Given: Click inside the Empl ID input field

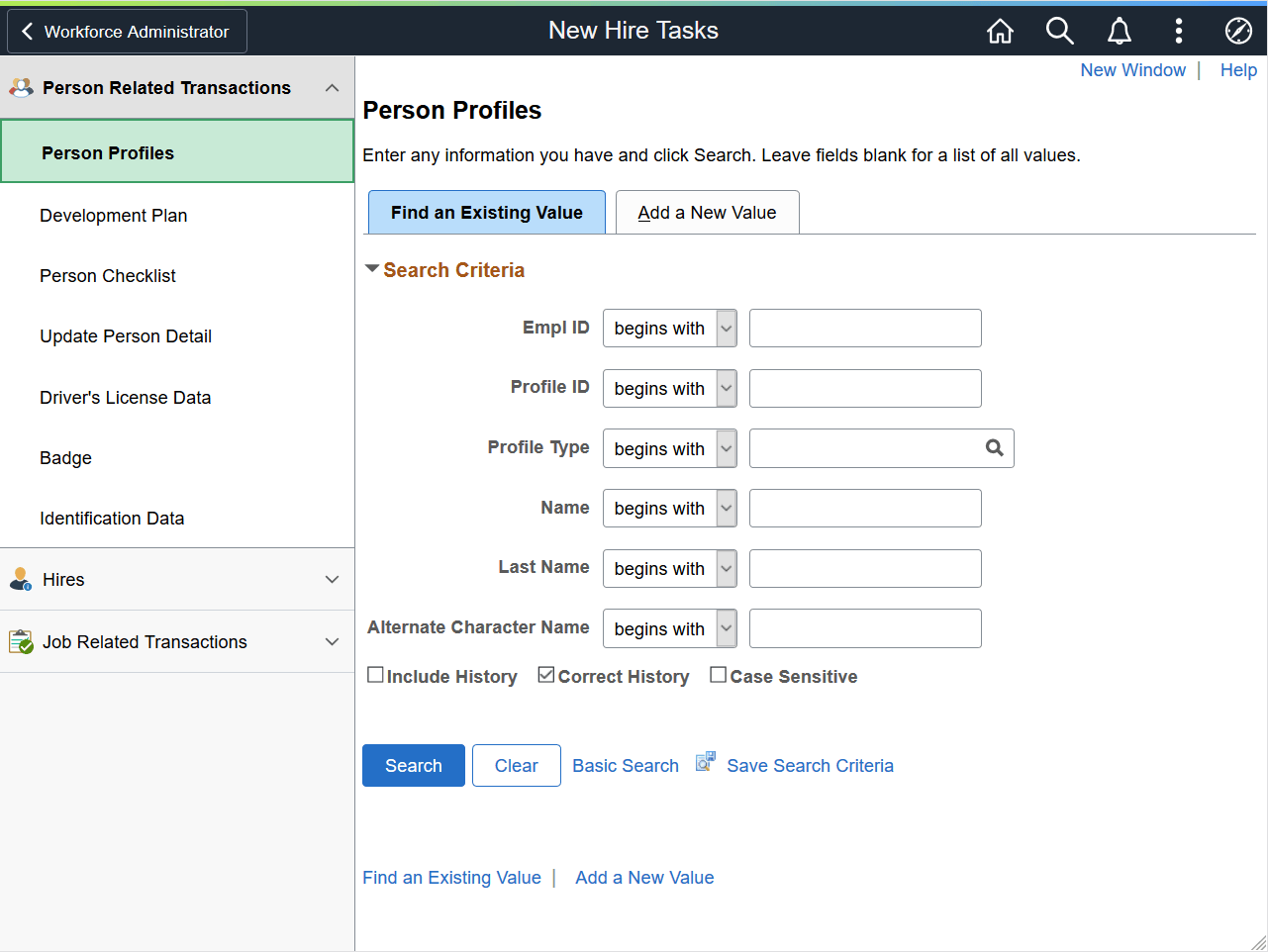Looking at the screenshot, I should point(864,328).
